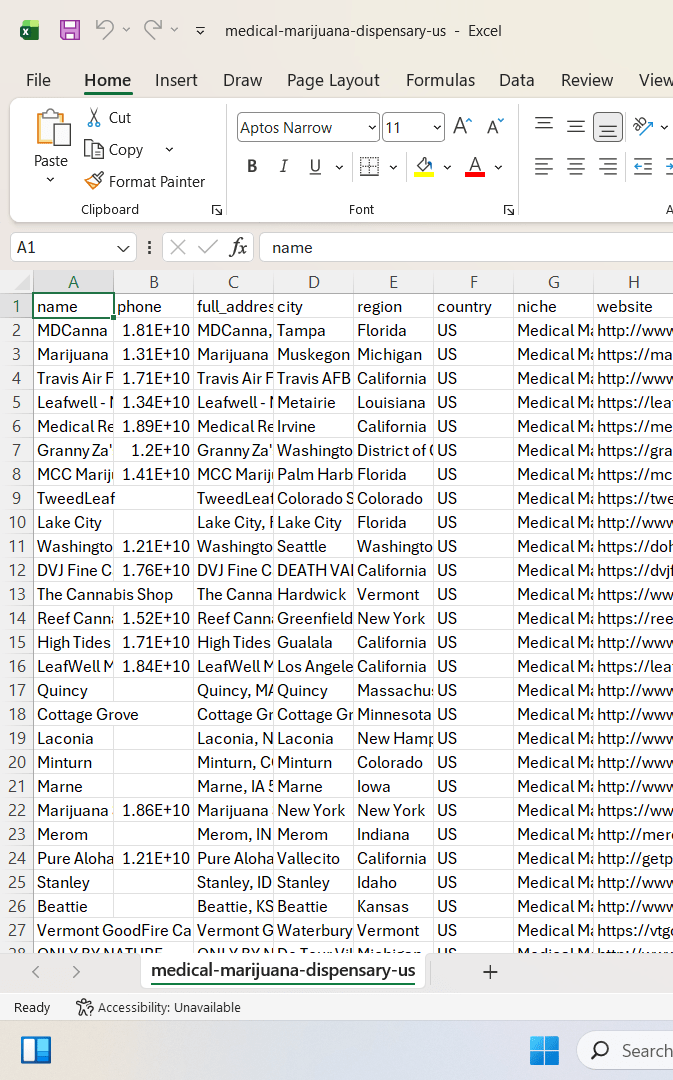Click the cell containing Muskegon

pos(313,355)
